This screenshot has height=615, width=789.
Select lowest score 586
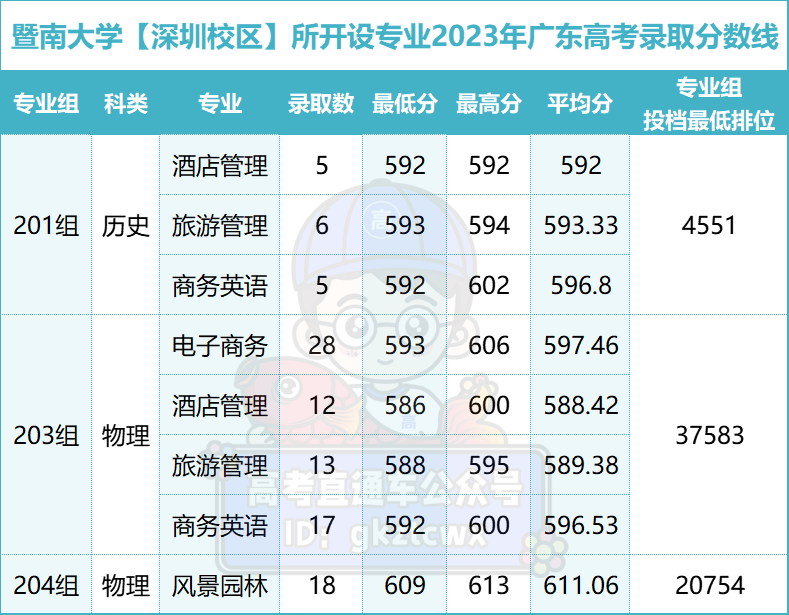point(405,405)
